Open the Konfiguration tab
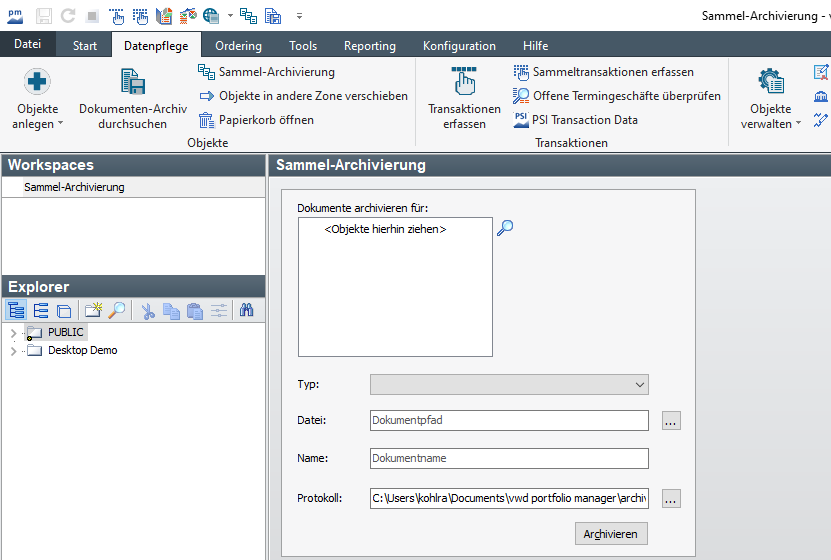 pos(459,46)
